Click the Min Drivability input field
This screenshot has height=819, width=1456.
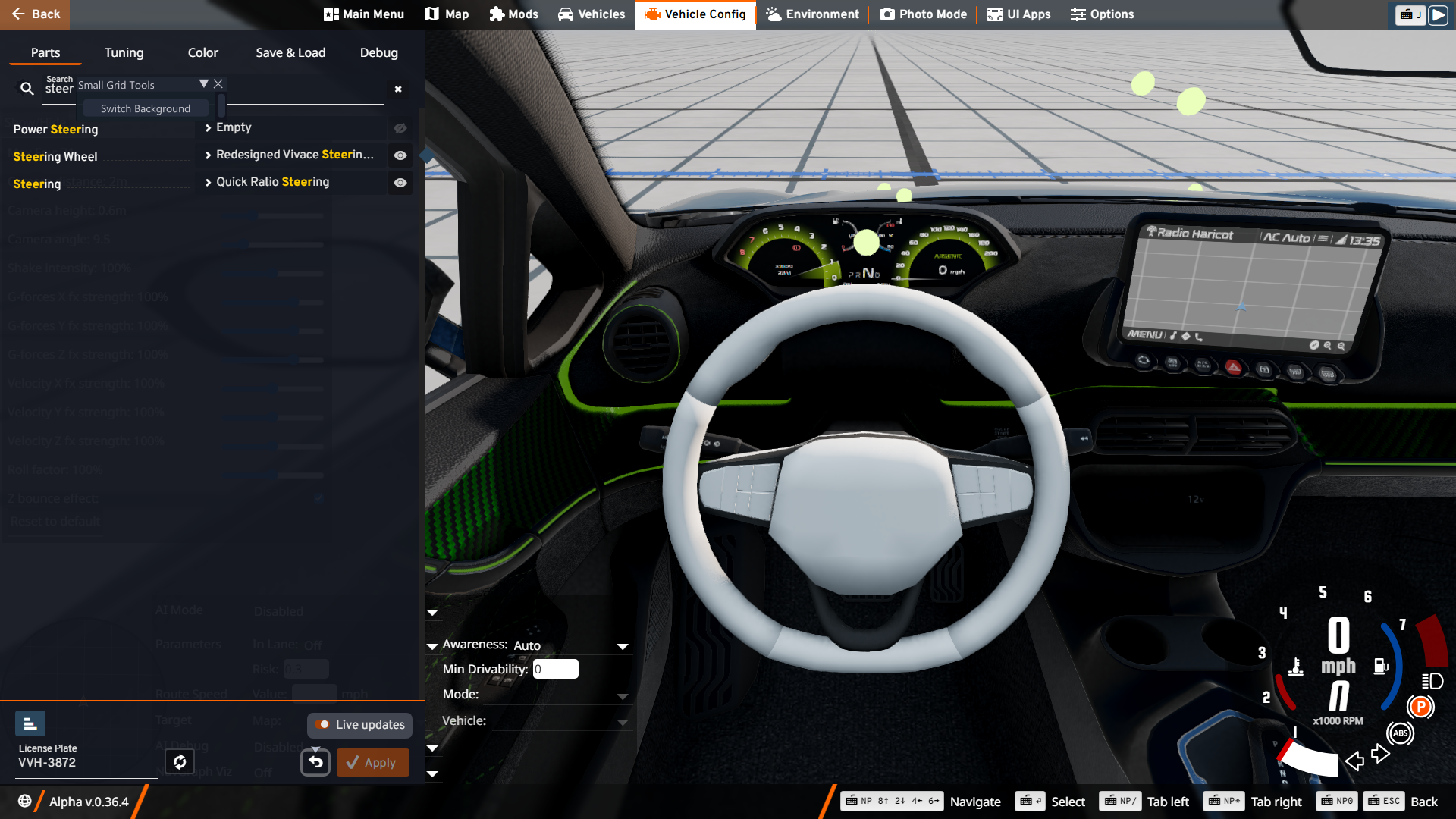point(555,669)
